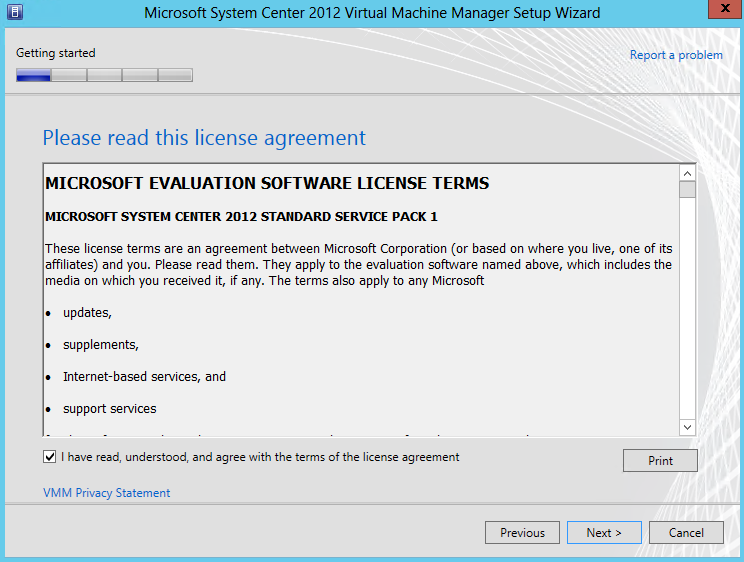Open the VMM Privacy Statement link
The image size is (744, 562).
pos(106,493)
